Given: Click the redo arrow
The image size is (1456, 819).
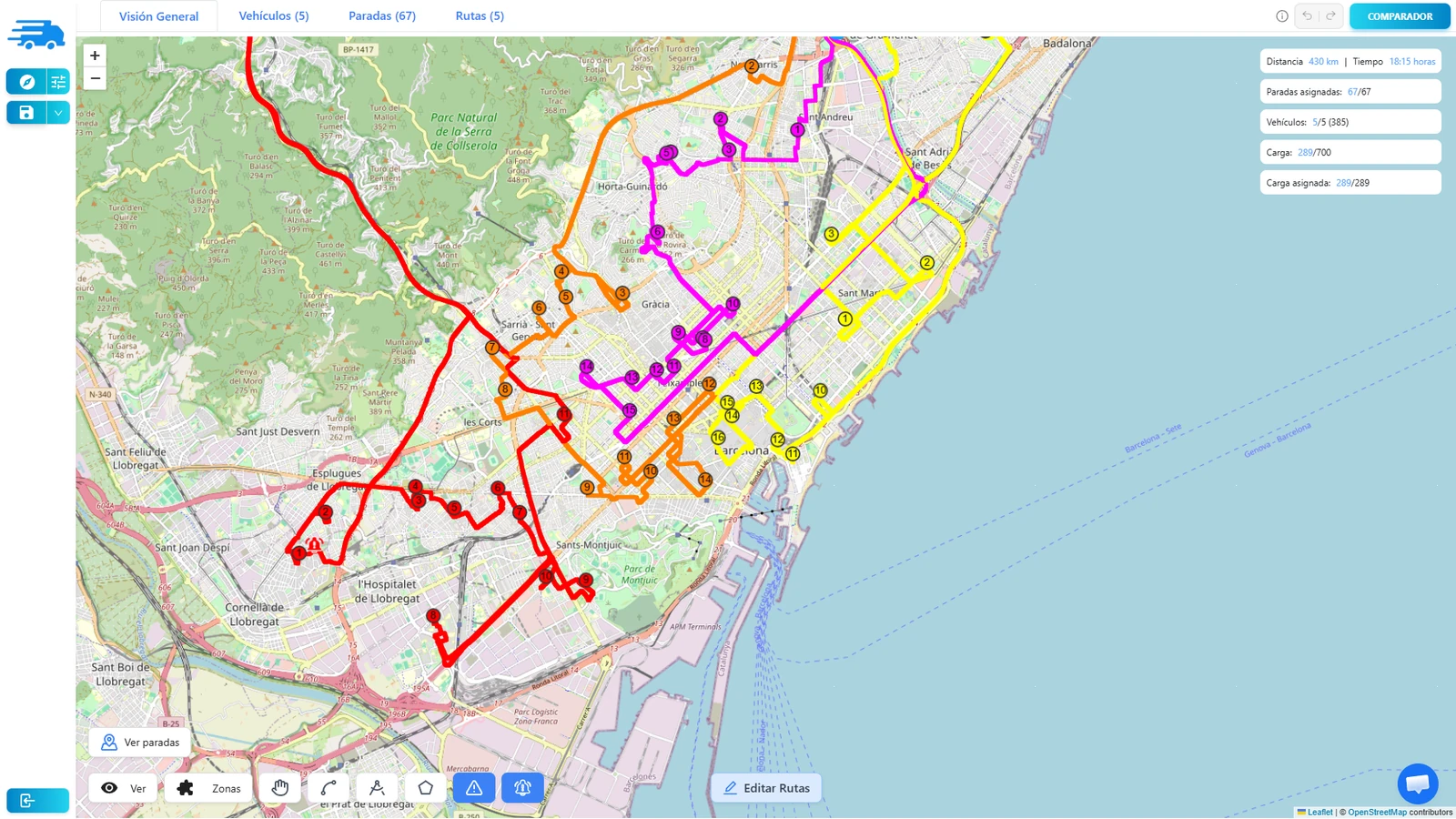Looking at the screenshot, I should click(1330, 16).
